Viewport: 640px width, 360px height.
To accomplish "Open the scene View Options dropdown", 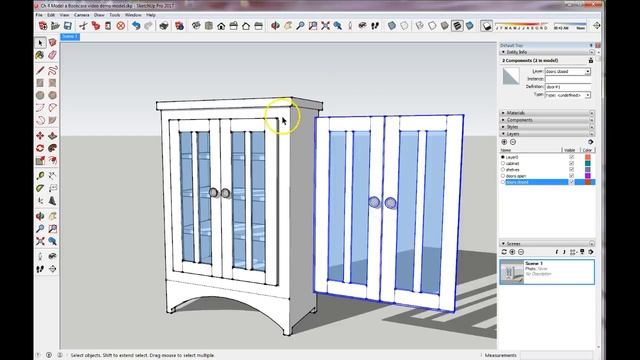I will [573, 252].
